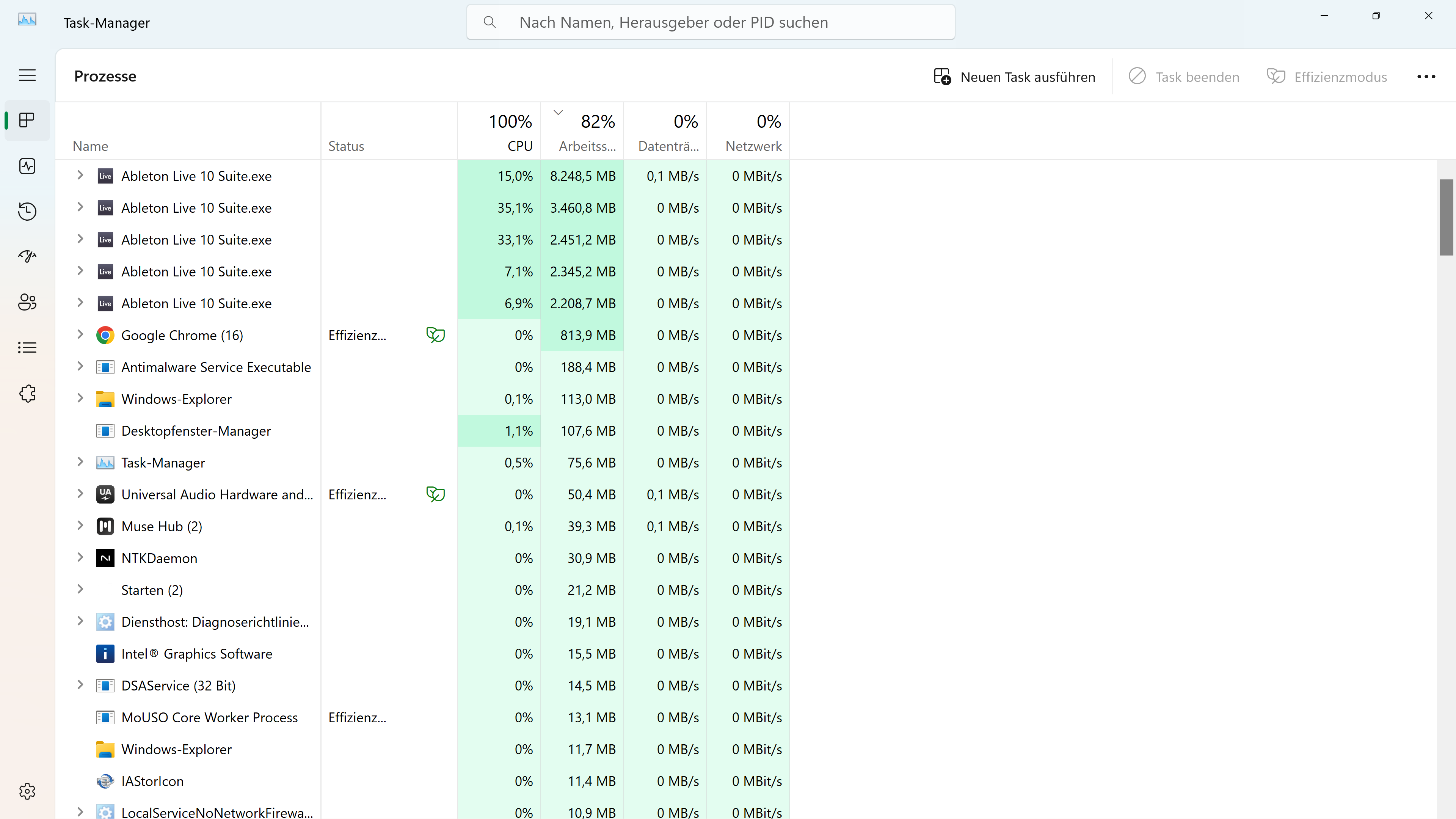This screenshot has height=819, width=1456.
Task: Click the search box for name or PID
Action: click(x=711, y=22)
